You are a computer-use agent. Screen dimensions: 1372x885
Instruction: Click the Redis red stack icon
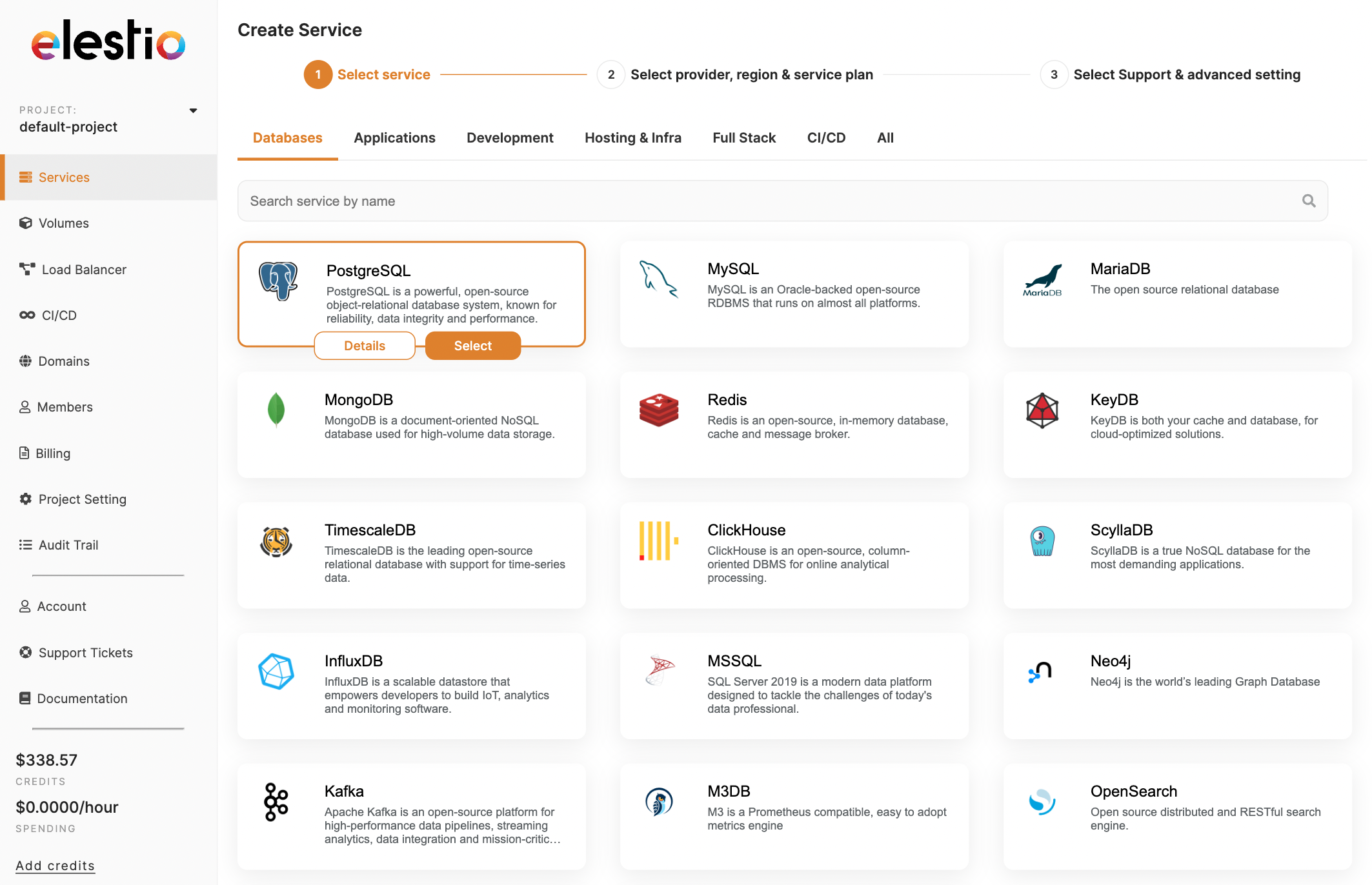coord(658,410)
